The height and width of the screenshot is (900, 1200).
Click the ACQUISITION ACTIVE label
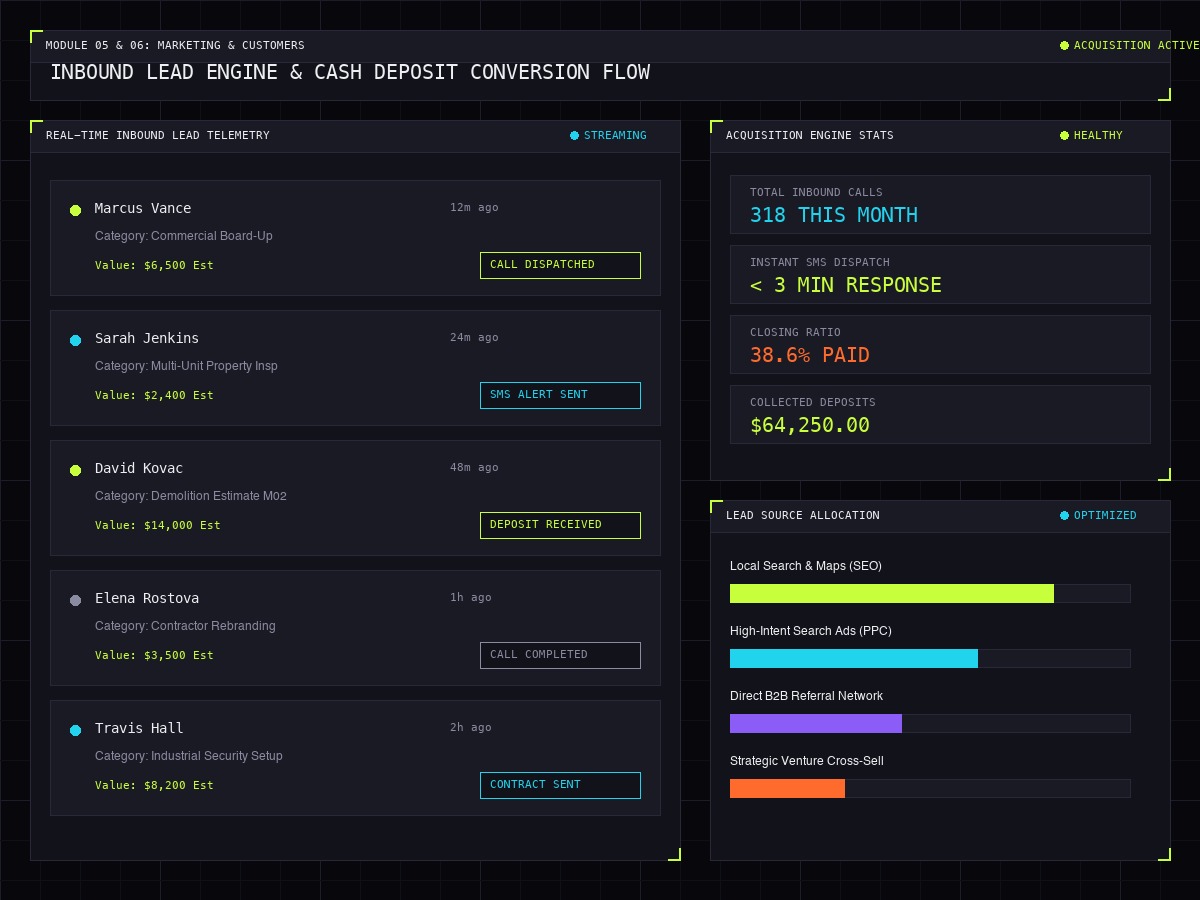(1137, 45)
